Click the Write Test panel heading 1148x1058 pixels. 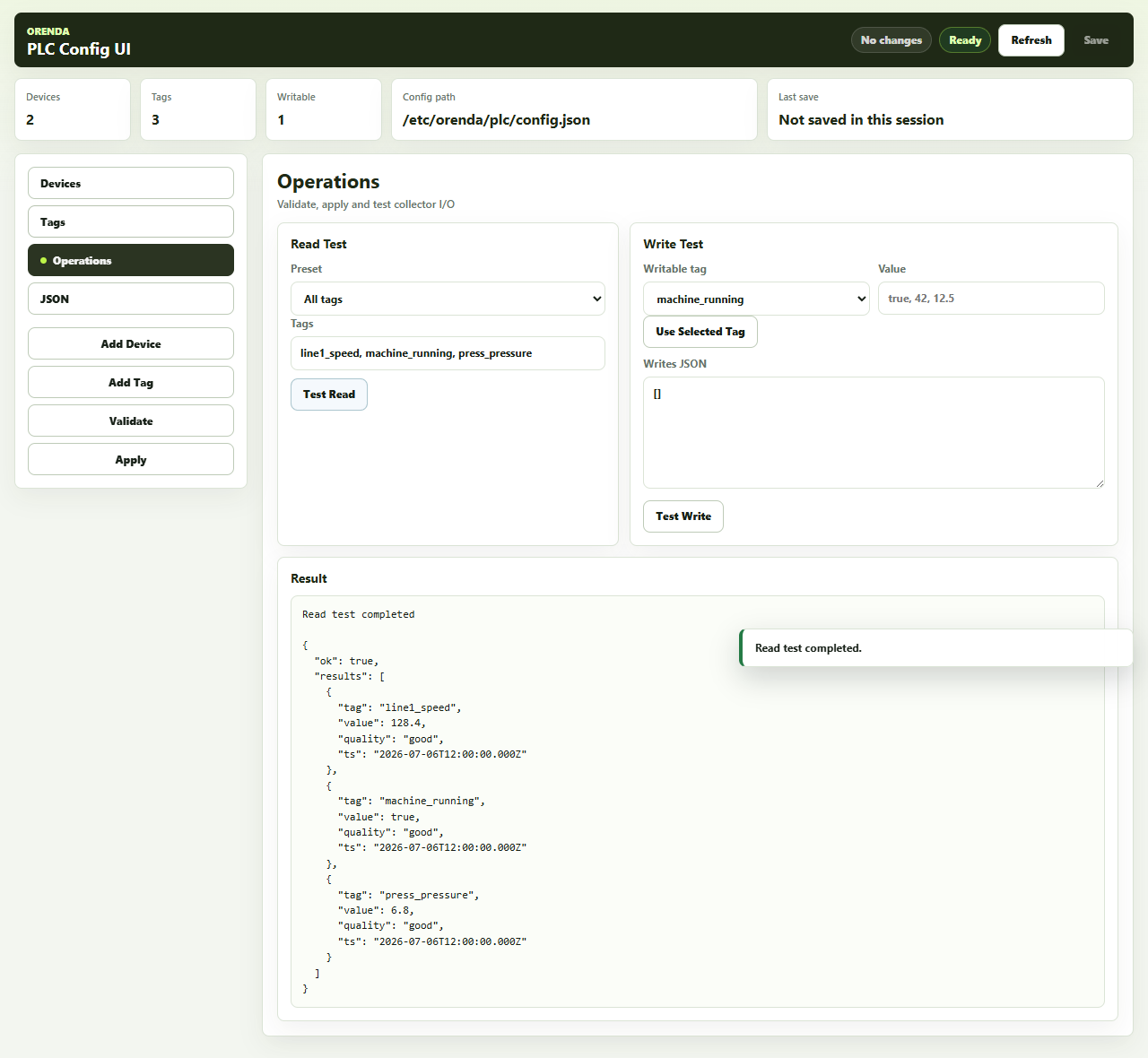[x=673, y=244]
